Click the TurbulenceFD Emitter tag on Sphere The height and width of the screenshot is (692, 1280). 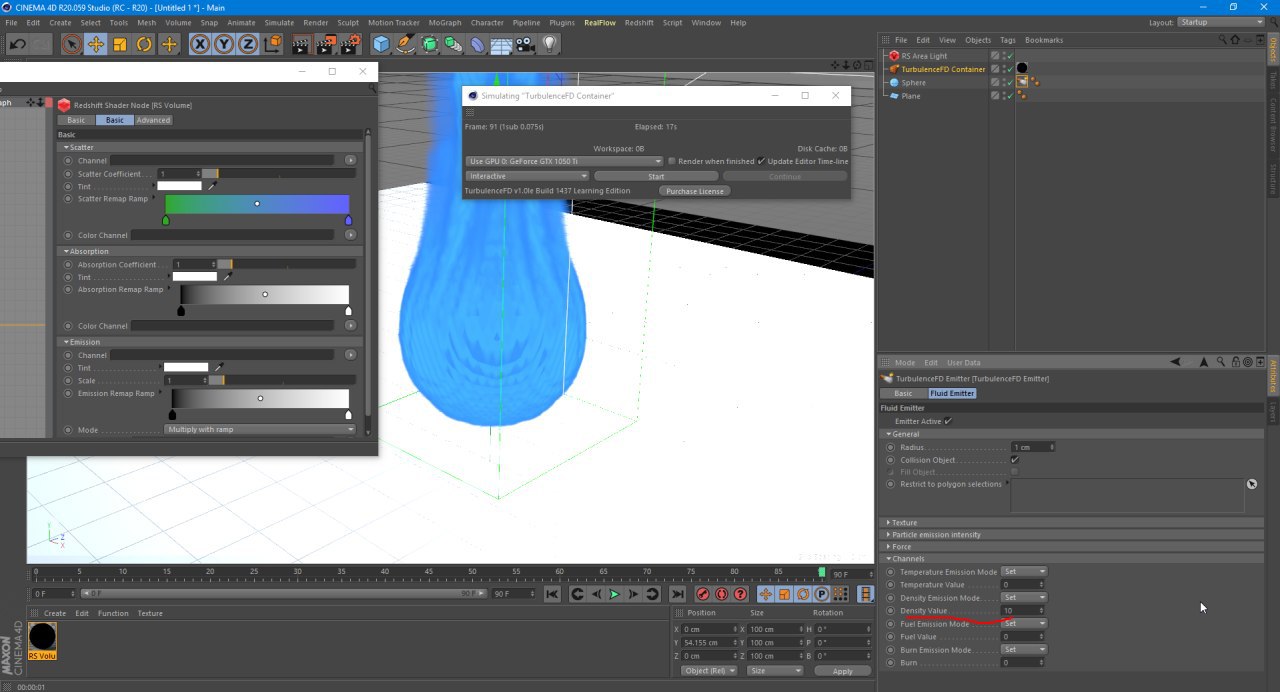click(x=1022, y=82)
